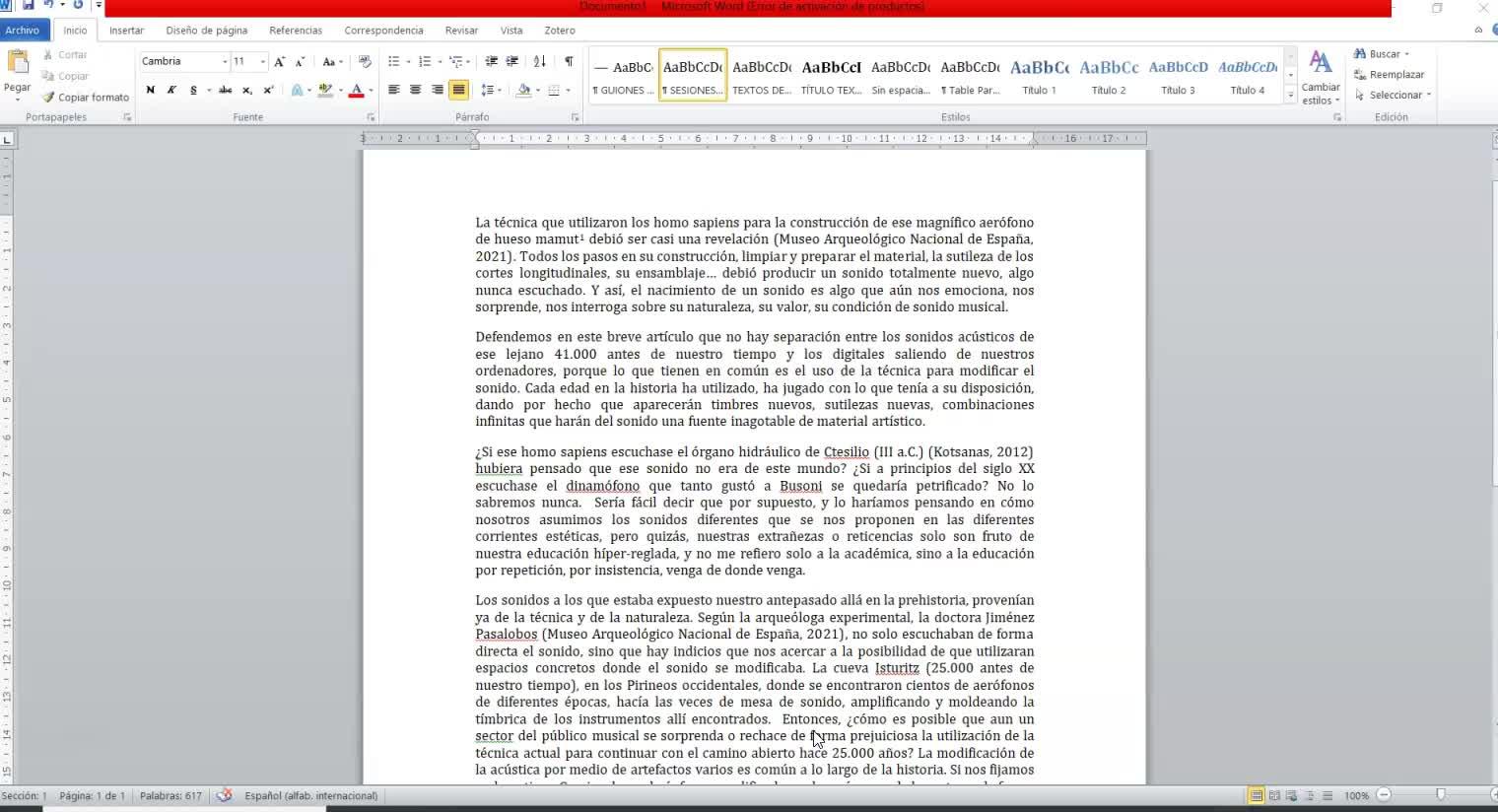Apply the Sin espaciado style
Image resolution: width=1498 pixels, height=812 pixels.
(901, 75)
